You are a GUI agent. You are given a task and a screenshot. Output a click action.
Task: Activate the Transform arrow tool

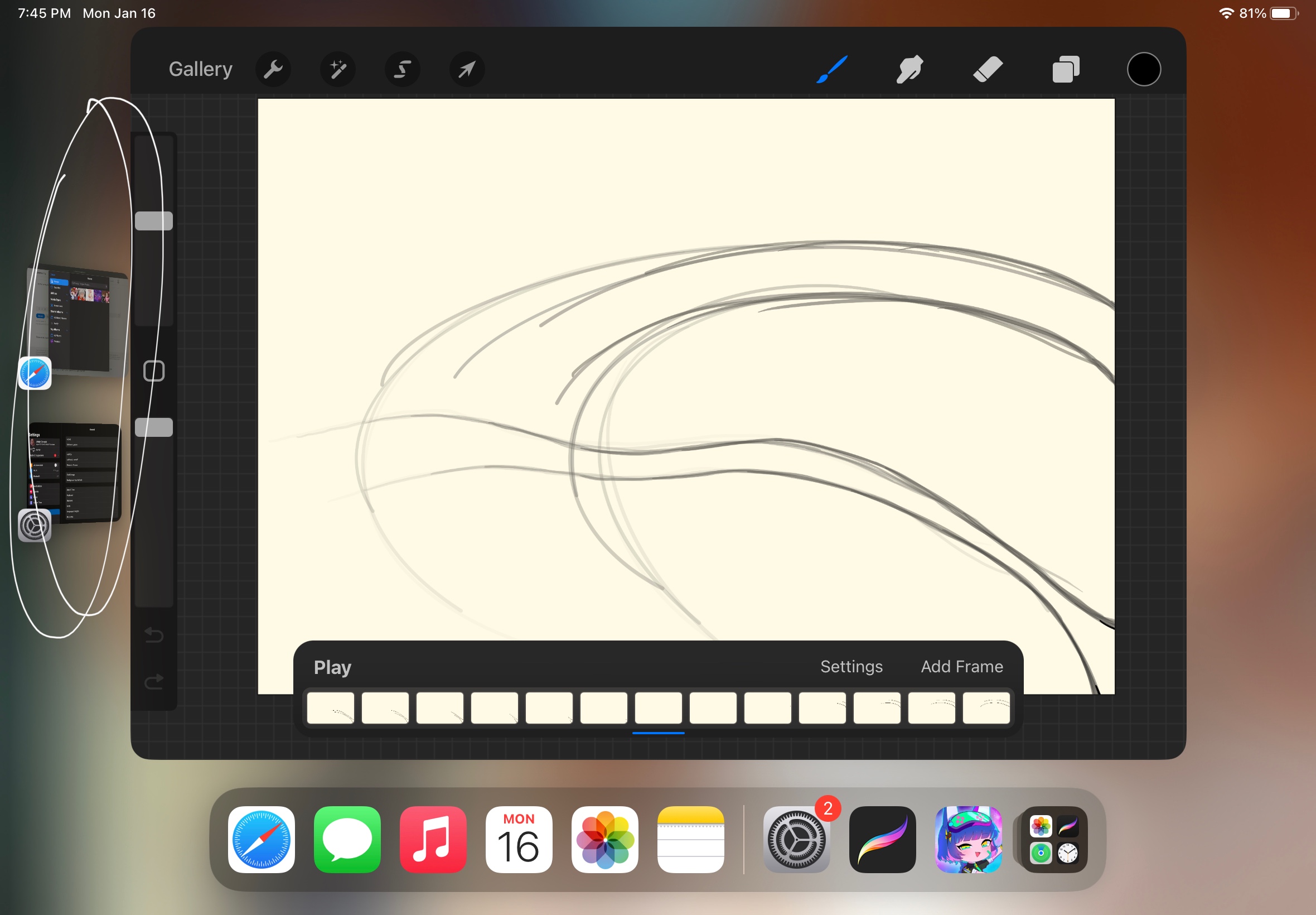[x=467, y=69]
